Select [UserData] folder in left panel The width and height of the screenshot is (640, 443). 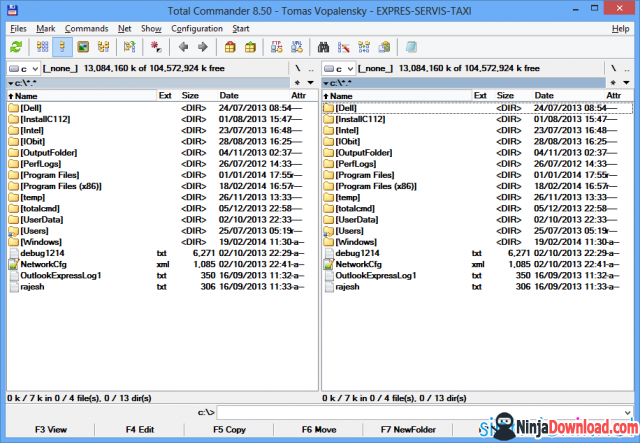point(162,220)
